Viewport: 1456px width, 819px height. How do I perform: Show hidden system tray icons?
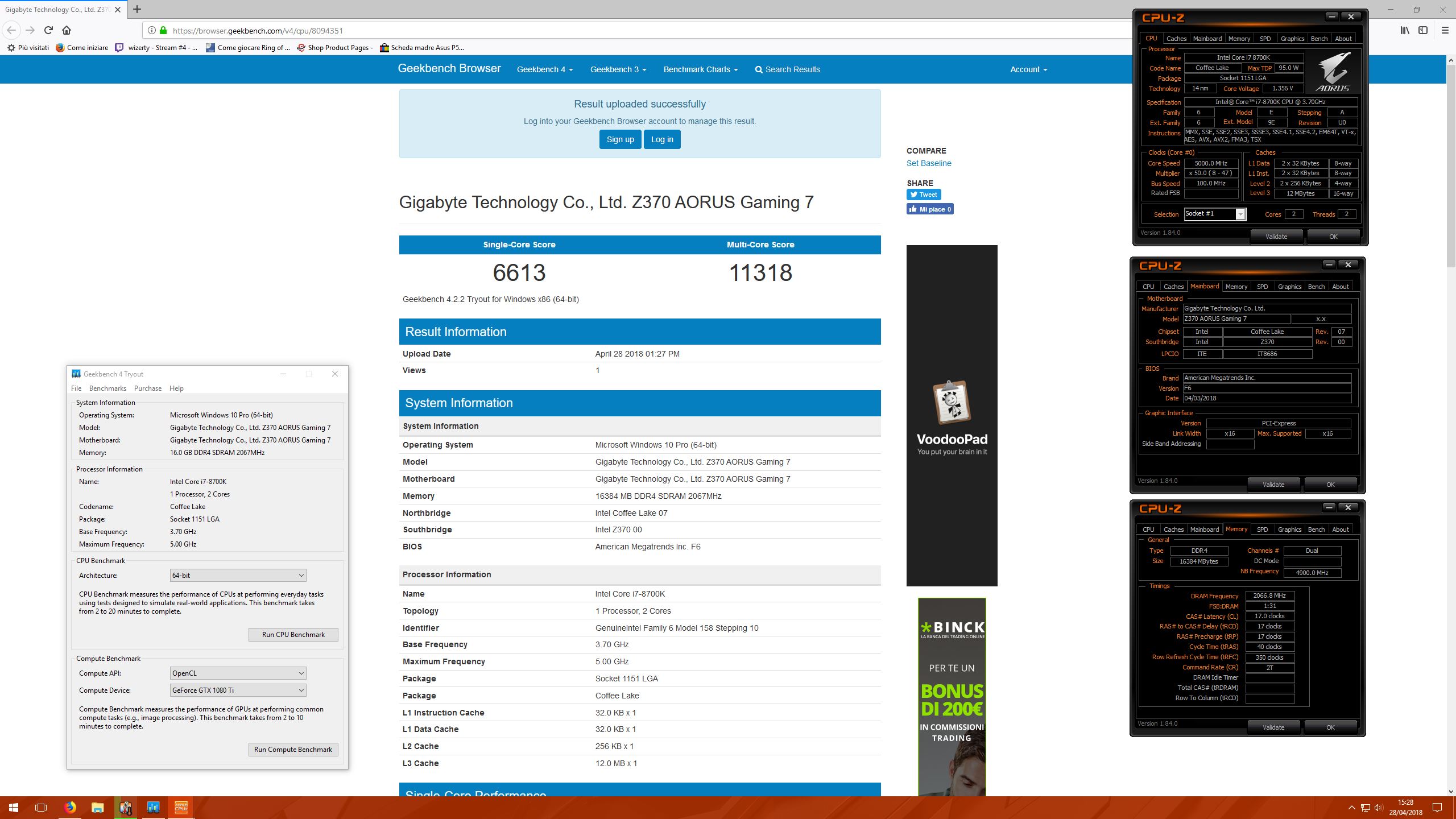tap(1352, 808)
